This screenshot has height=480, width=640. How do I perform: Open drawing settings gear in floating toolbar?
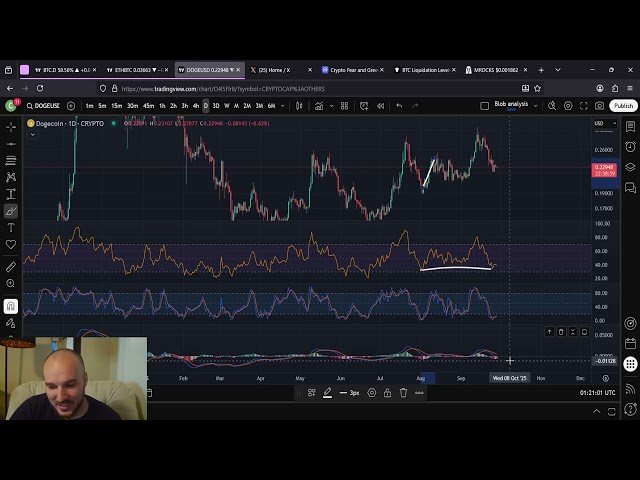point(372,393)
